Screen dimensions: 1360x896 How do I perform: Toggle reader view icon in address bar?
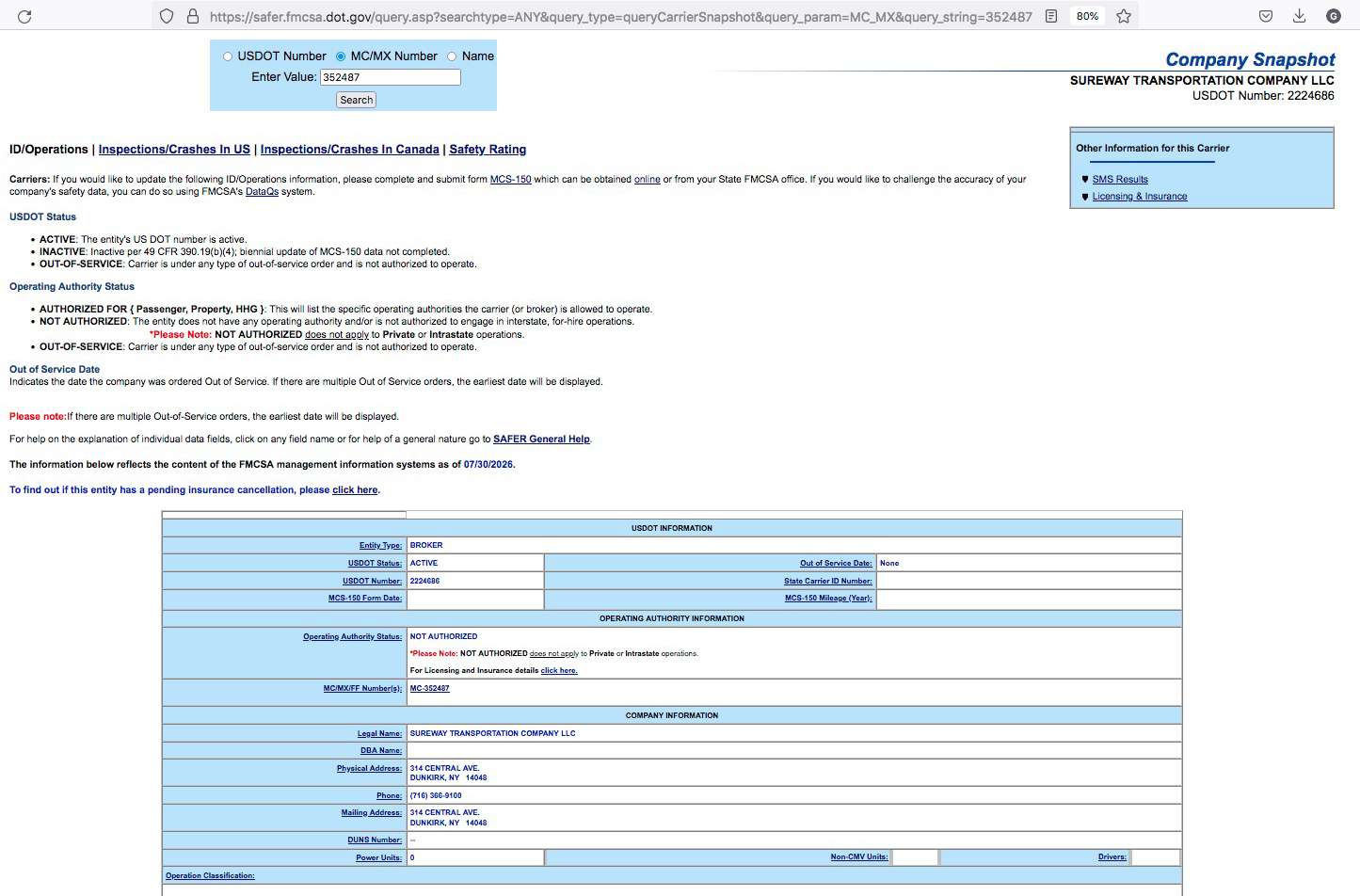1051,16
